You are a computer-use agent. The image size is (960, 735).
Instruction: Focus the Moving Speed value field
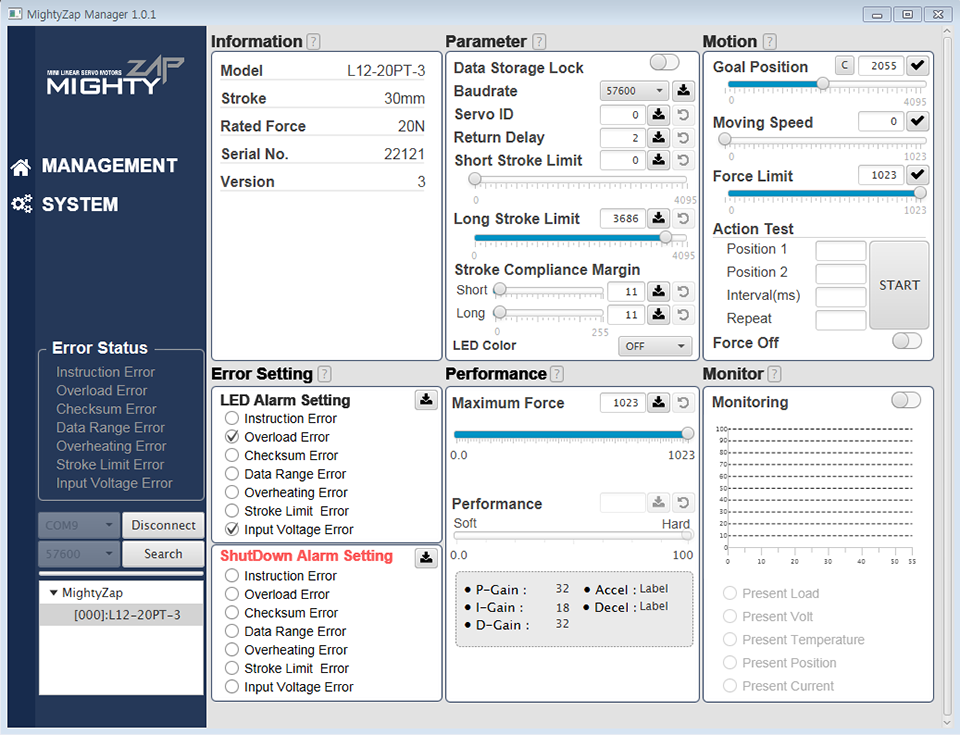(x=881, y=121)
